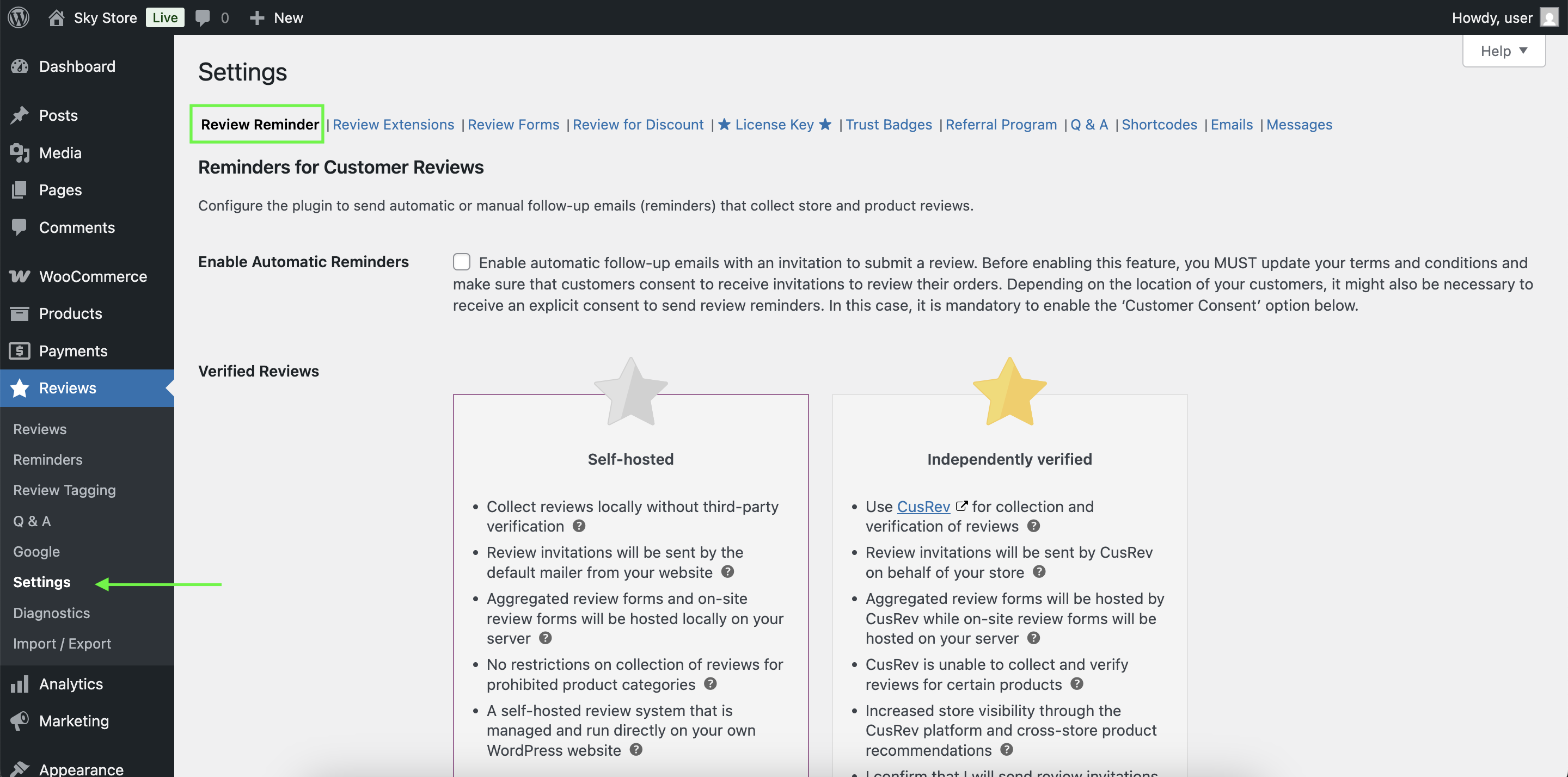Expand the WooCommerce sidebar menu
1568x777 pixels.
tap(93, 276)
